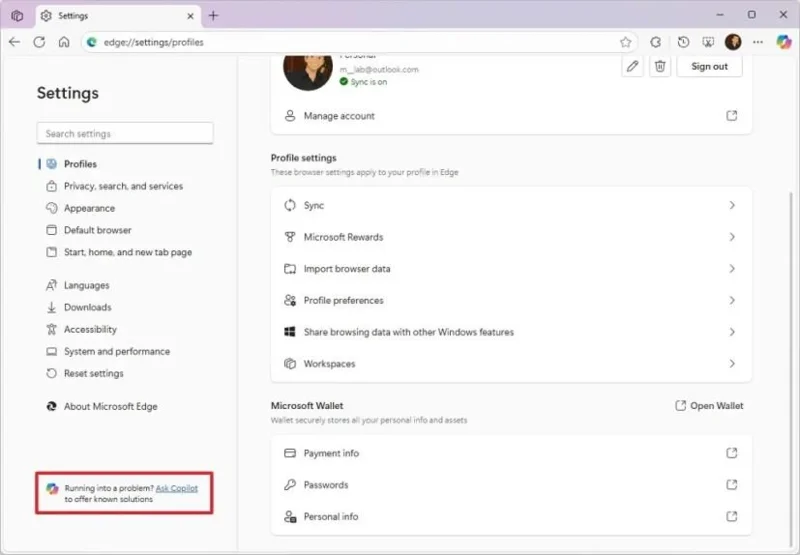Expand Workspaces chevron
Screen dimensions: 800x555
732,363
